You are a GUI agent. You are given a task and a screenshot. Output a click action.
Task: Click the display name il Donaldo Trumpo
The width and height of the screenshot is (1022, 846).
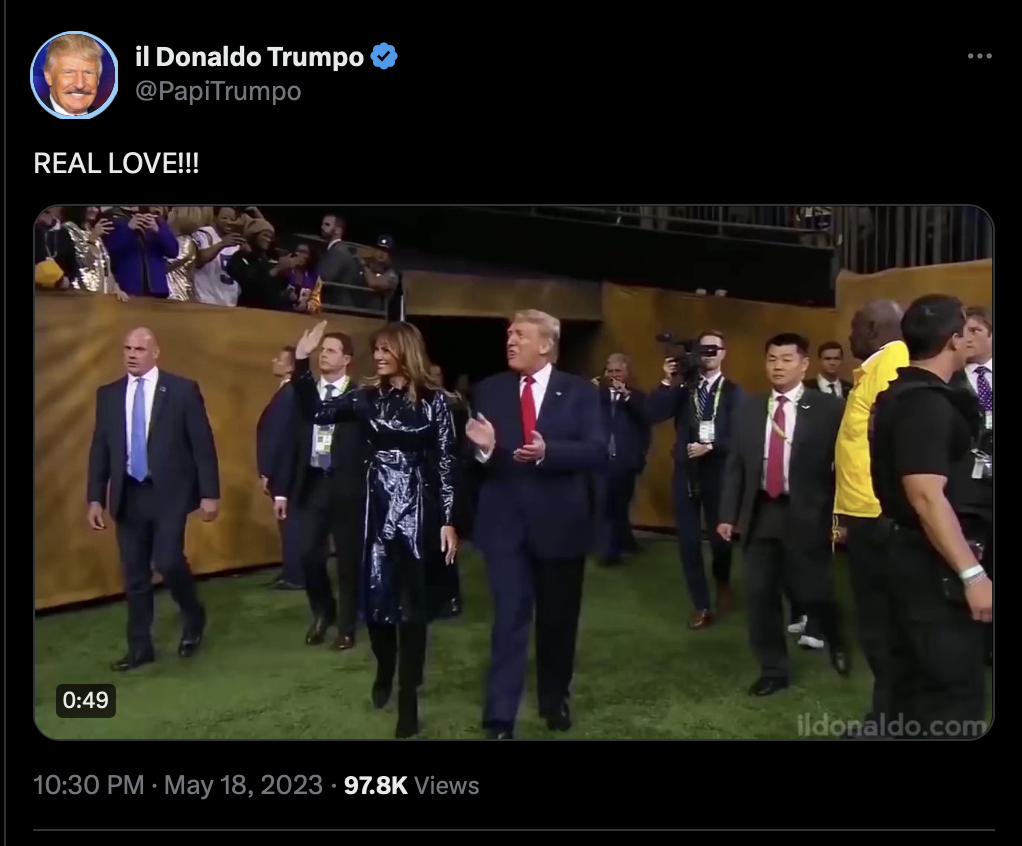click(x=249, y=57)
